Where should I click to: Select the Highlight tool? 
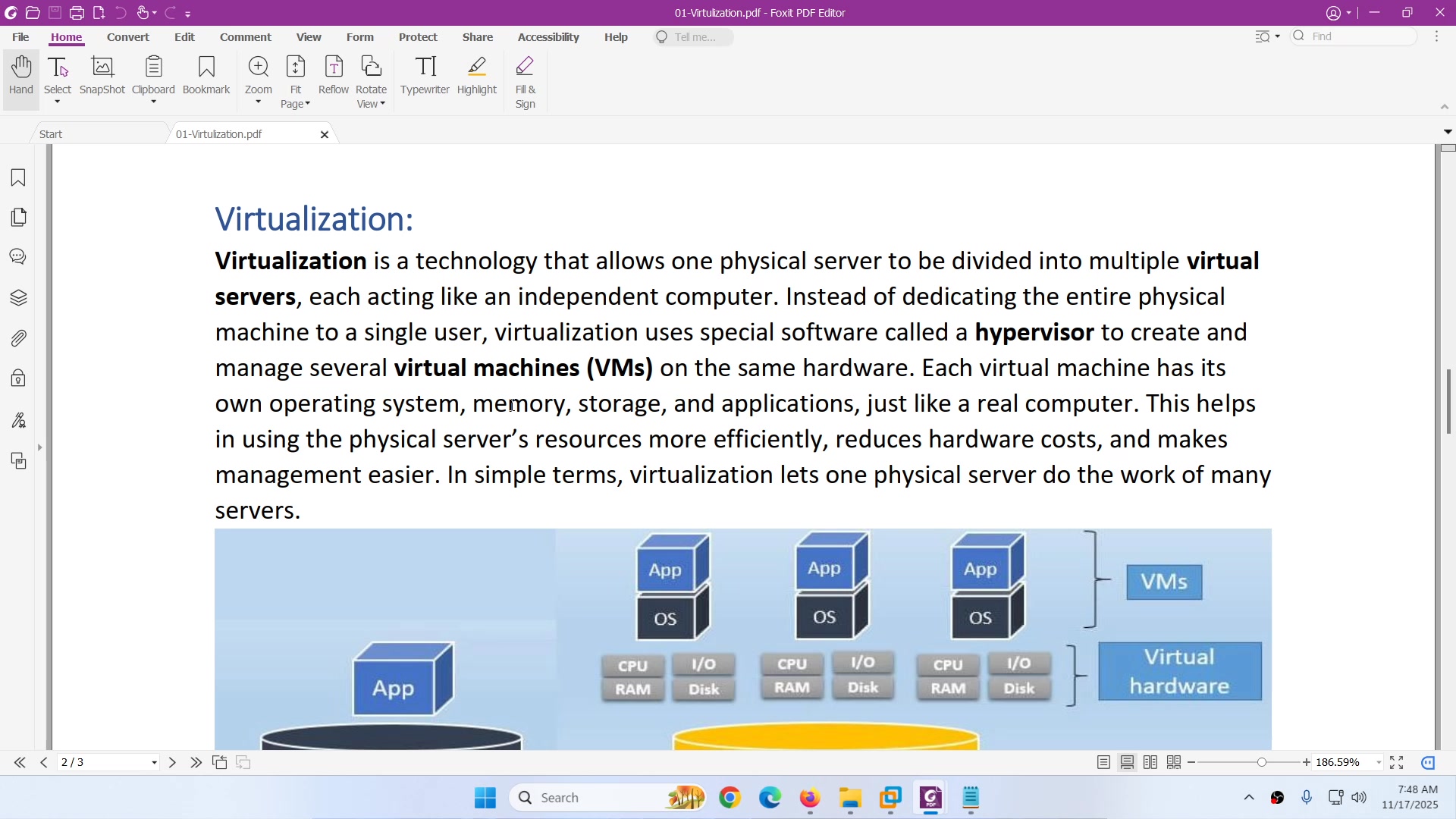coord(477,76)
